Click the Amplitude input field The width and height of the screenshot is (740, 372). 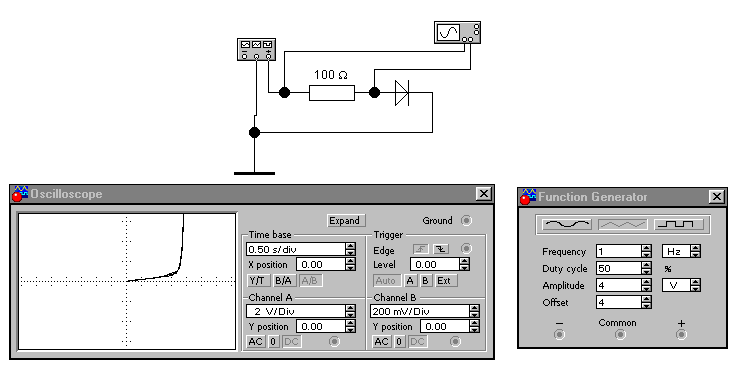(x=619, y=285)
